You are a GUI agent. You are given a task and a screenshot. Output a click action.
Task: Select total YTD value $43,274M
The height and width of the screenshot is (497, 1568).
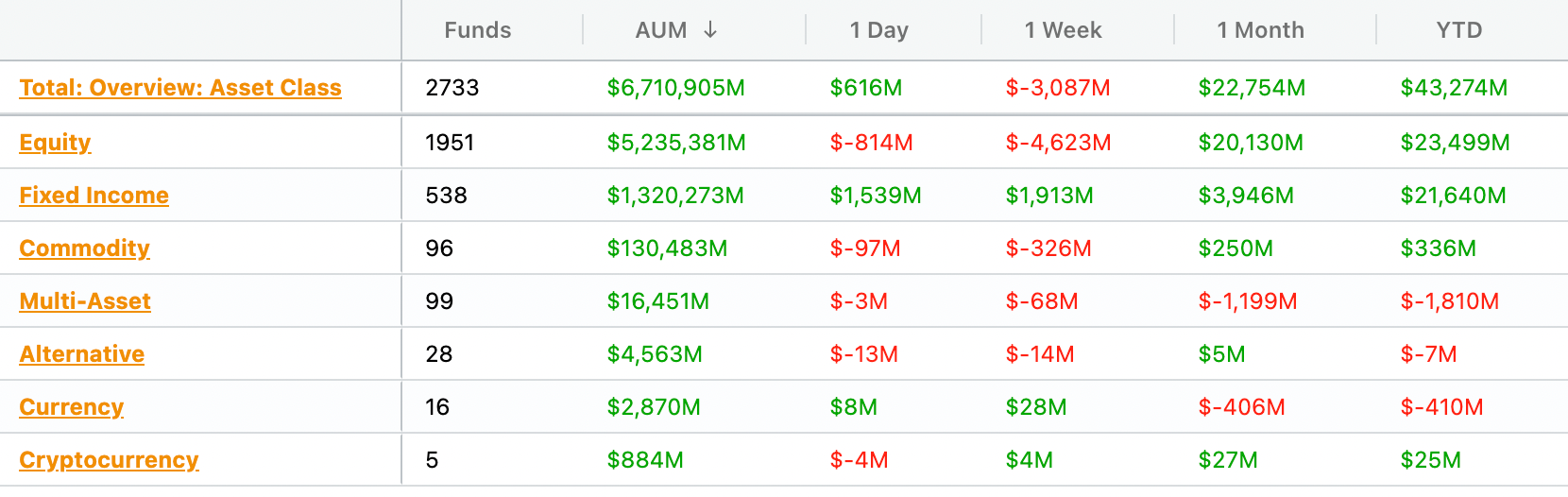[1454, 88]
